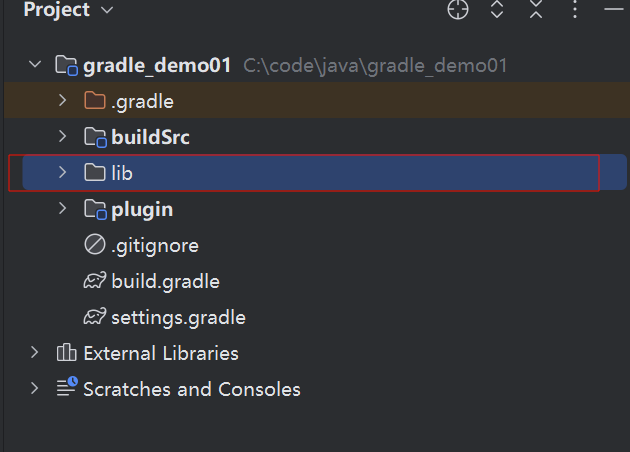Collapse the gradle_demo01 root node
The height and width of the screenshot is (452, 630).
click(x=35, y=64)
